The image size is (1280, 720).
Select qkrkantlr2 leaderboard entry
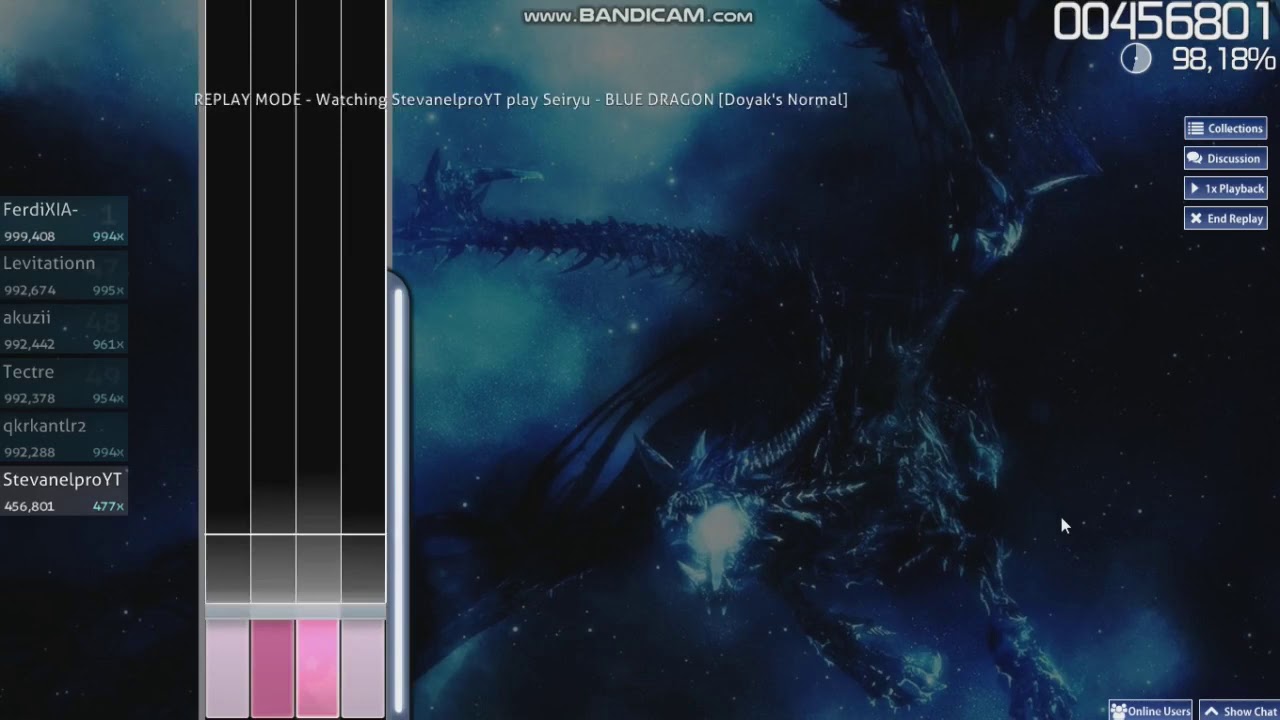[64, 438]
